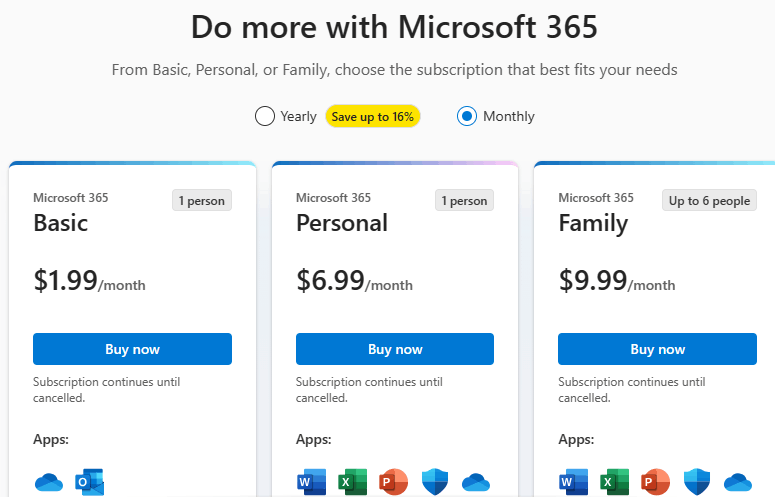Buy now the Microsoft 365 Family plan
The width and height of the screenshot is (775, 497).
657,349
